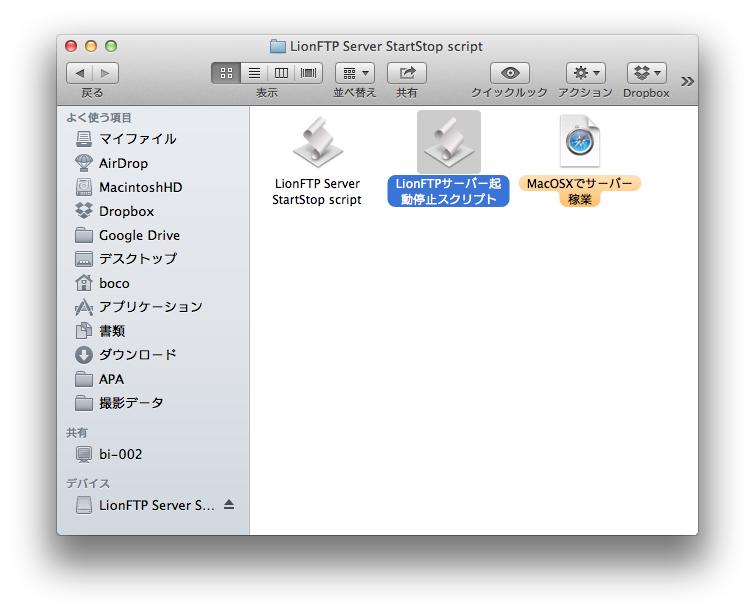Select LionFTPサーバー起動停止スクリプト file icon
The width and height of the screenshot is (755, 614).
tap(449, 142)
